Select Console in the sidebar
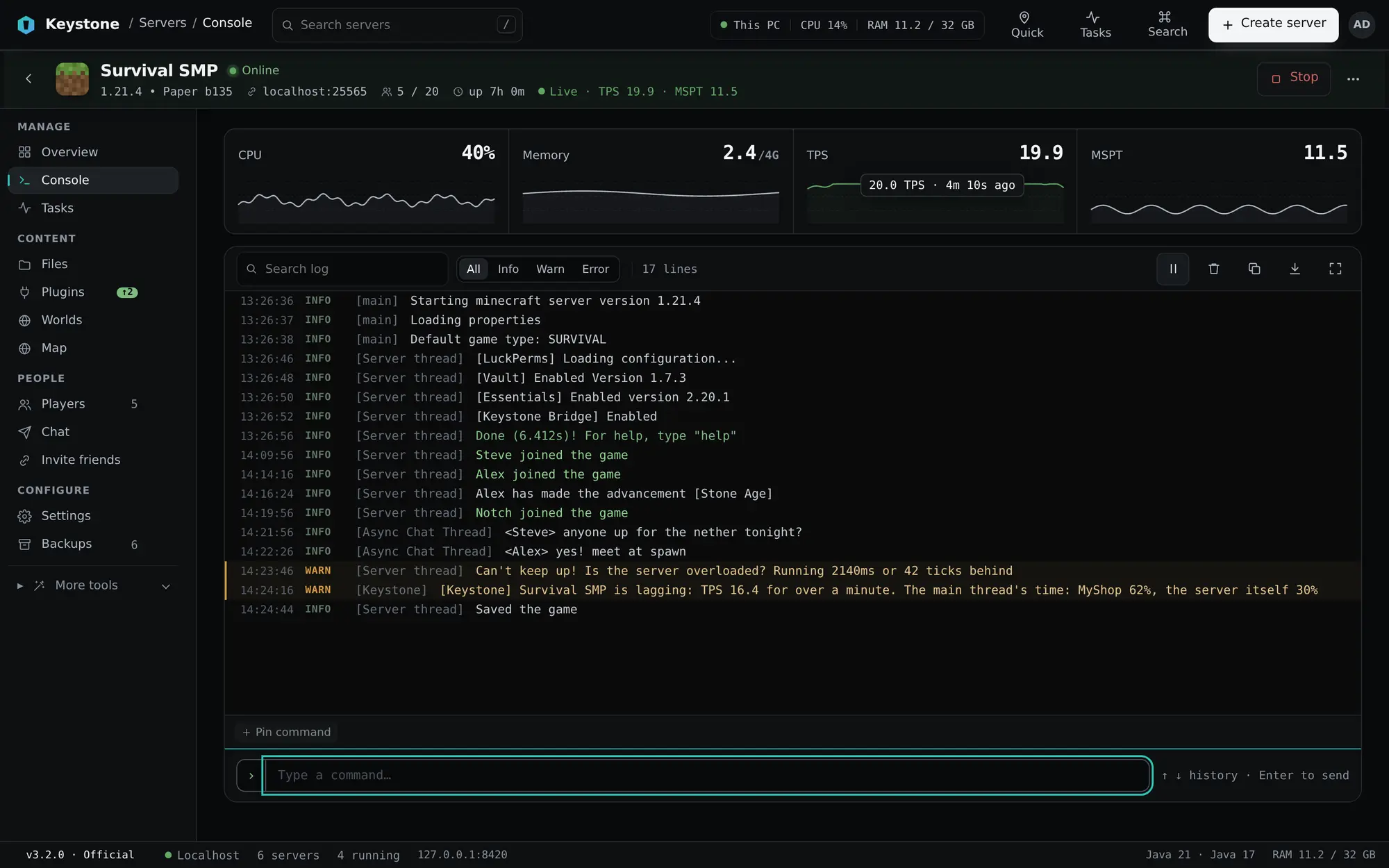Viewport: 1389px width, 868px height. coord(93,180)
